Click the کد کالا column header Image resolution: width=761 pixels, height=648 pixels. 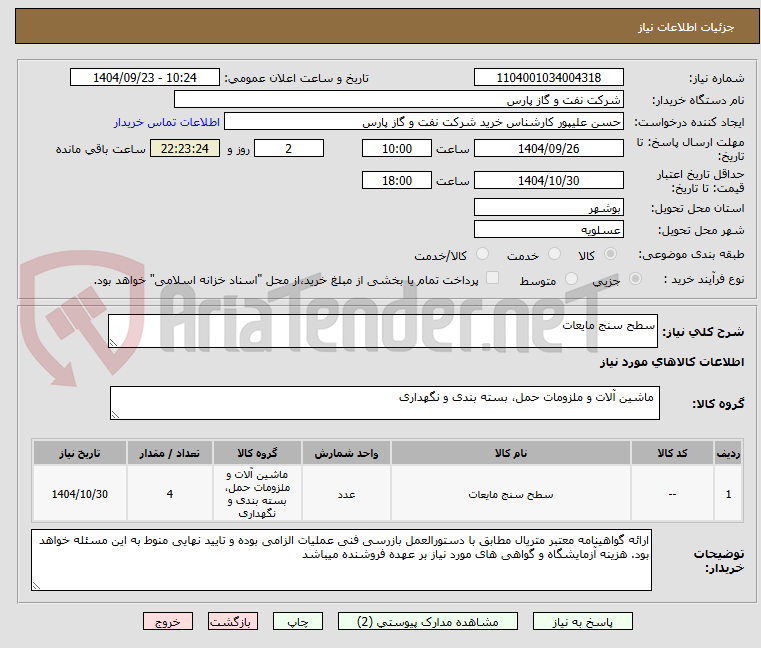tap(672, 453)
